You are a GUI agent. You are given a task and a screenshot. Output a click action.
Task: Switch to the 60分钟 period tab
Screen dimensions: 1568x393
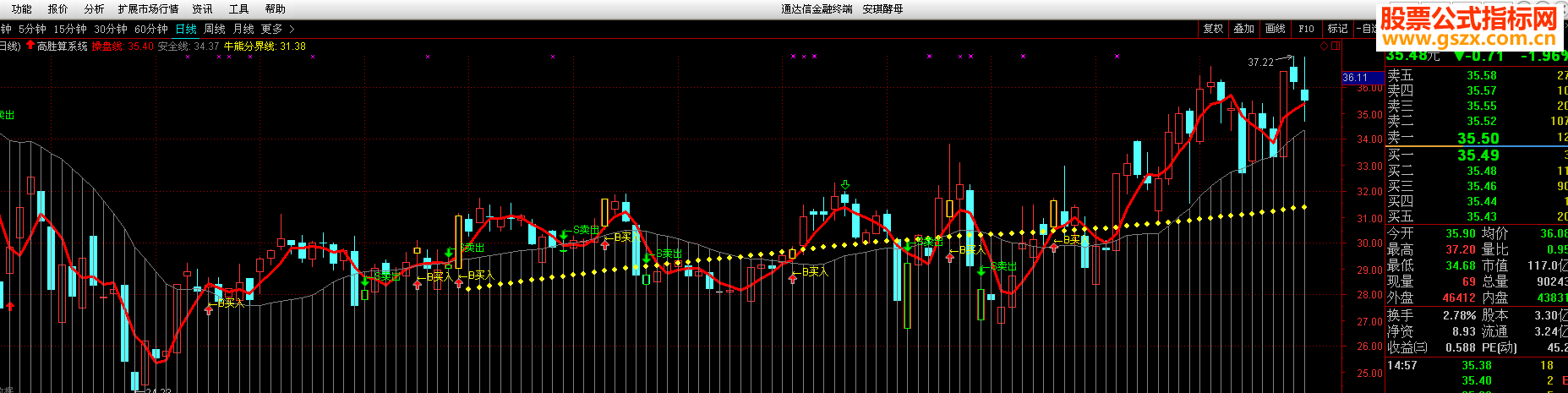(151, 29)
